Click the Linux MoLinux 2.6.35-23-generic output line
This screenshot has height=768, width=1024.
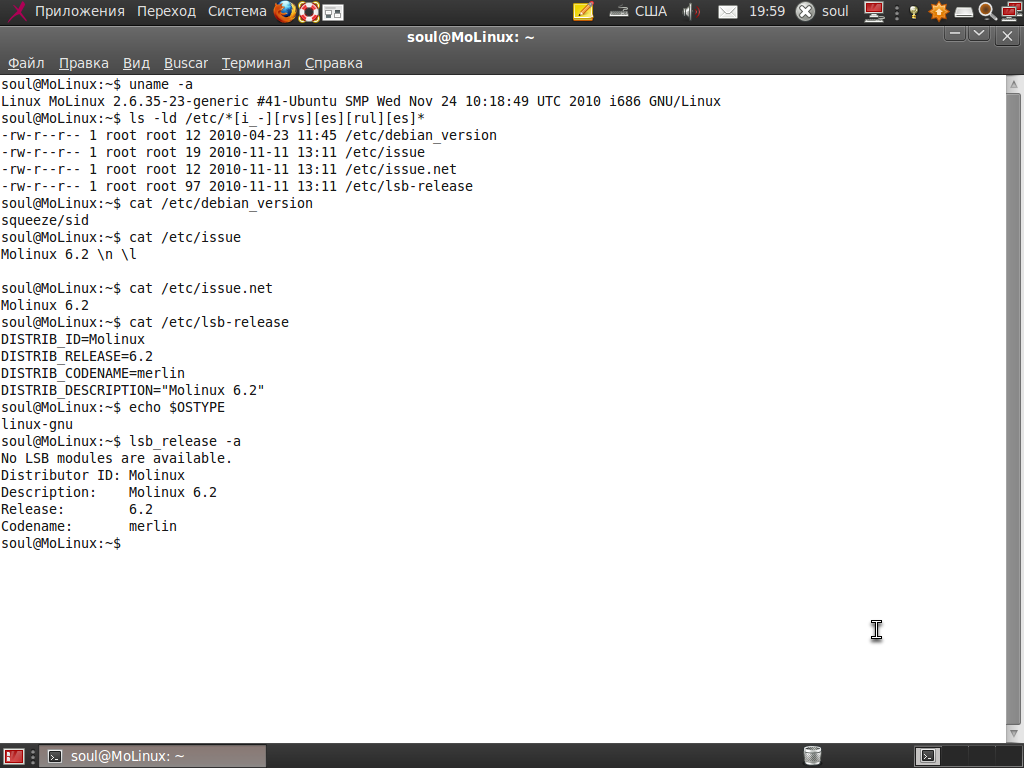(x=360, y=101)
